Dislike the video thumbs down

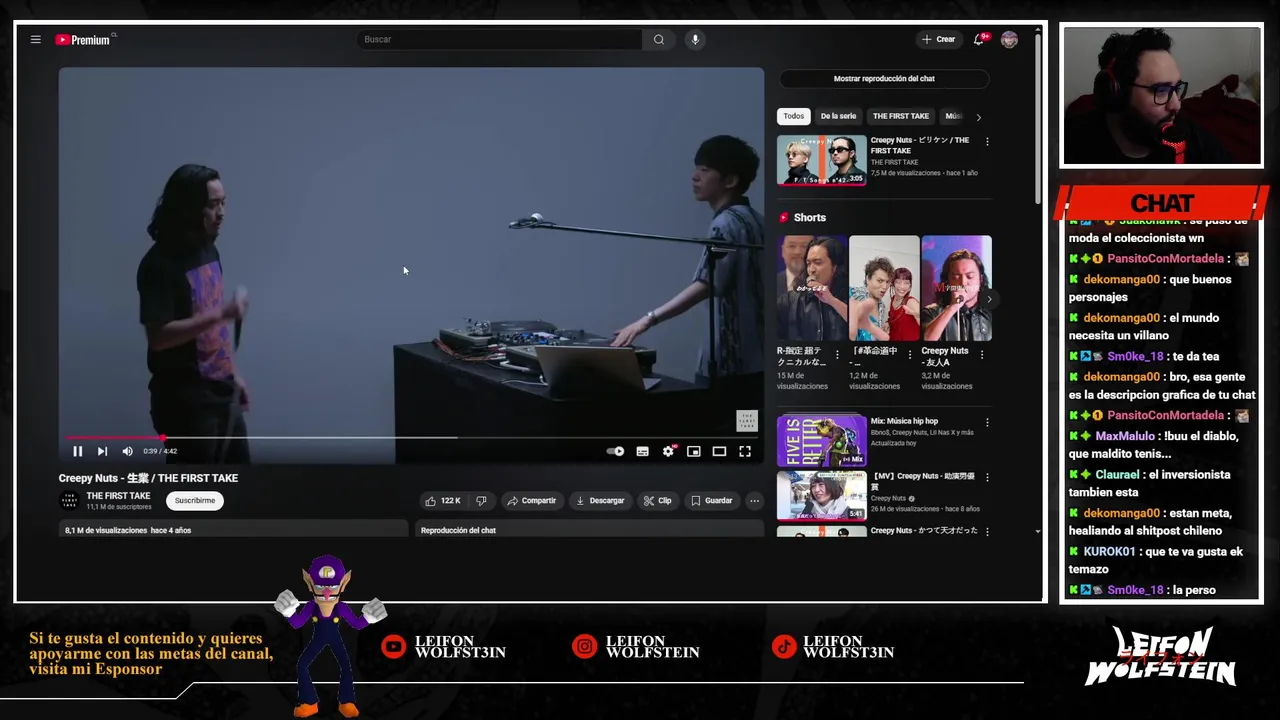[481, 501]
